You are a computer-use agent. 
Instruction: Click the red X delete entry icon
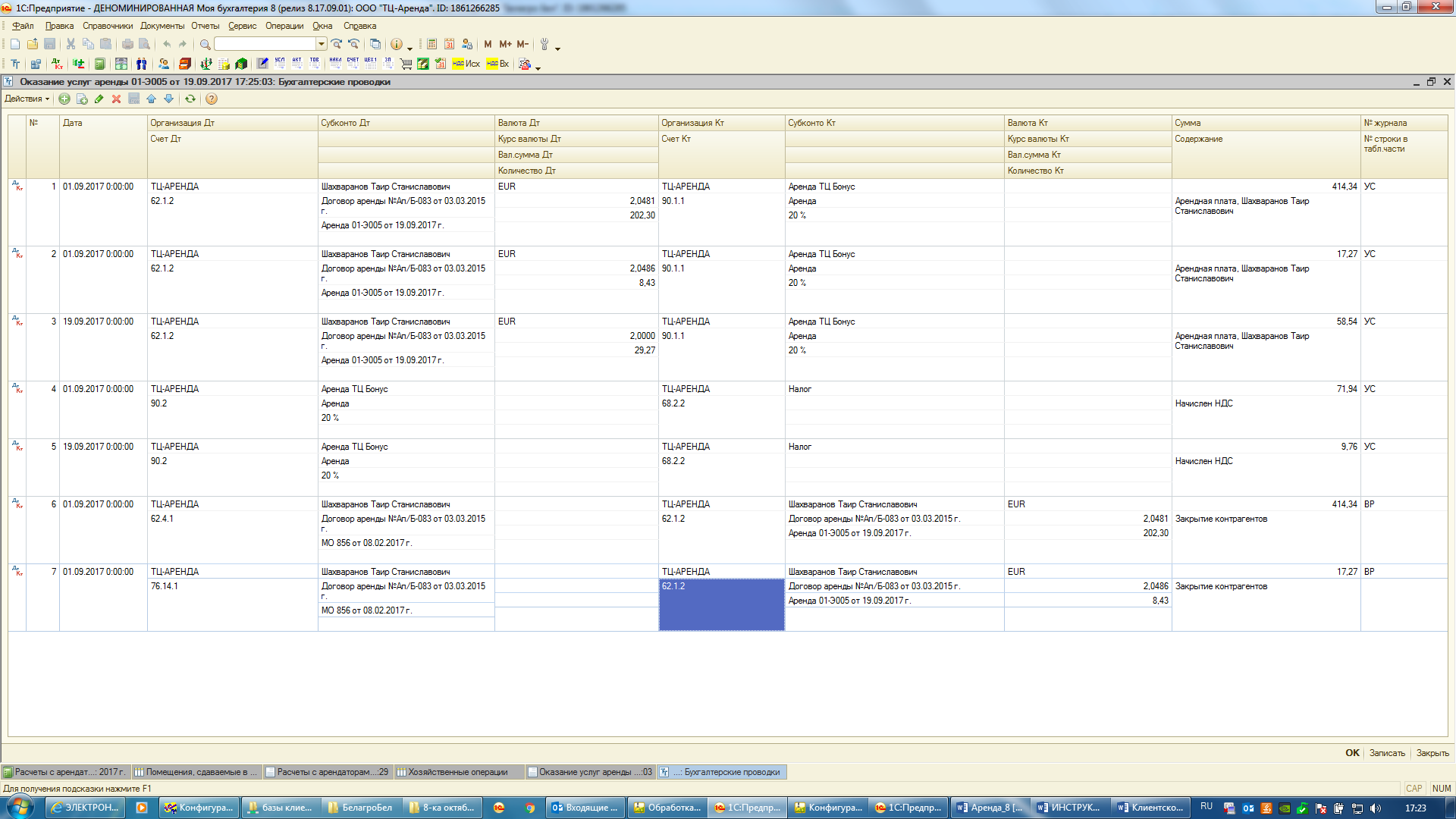(x=116, y=99)
